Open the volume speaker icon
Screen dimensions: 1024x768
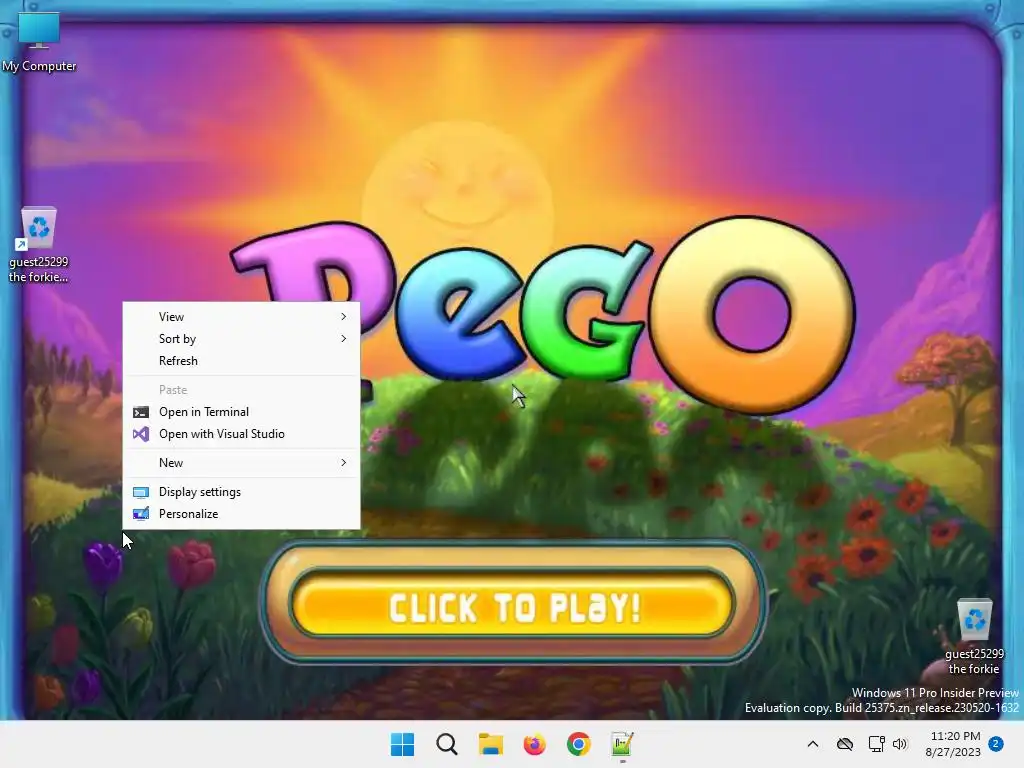(x=900, y=744)
